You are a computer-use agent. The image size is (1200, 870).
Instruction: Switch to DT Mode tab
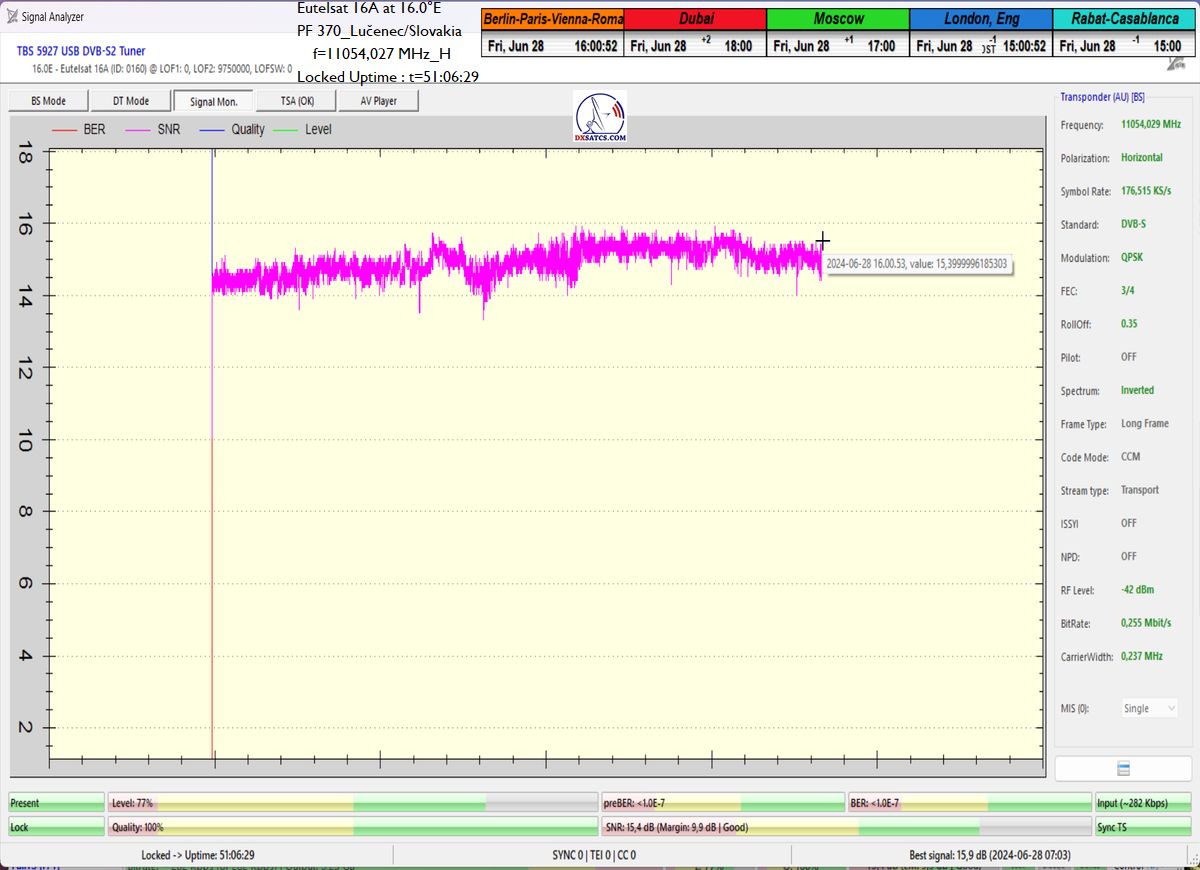click(130, 101)
